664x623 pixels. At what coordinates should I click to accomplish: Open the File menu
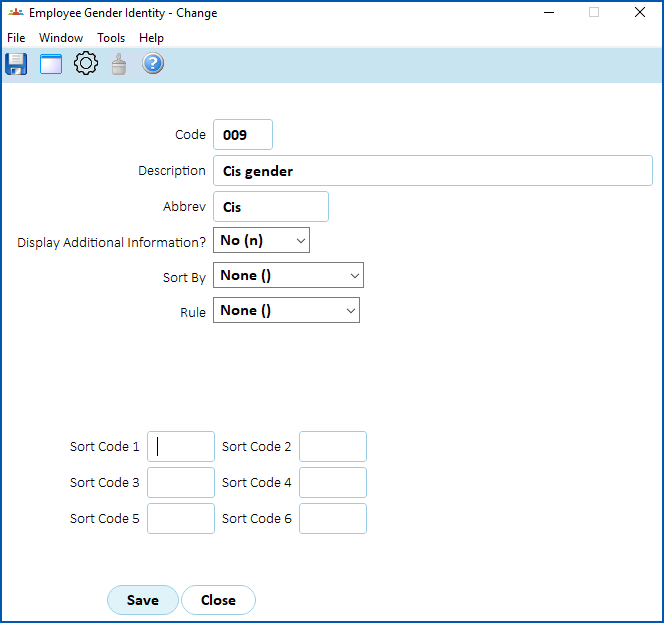click(16, 38)
